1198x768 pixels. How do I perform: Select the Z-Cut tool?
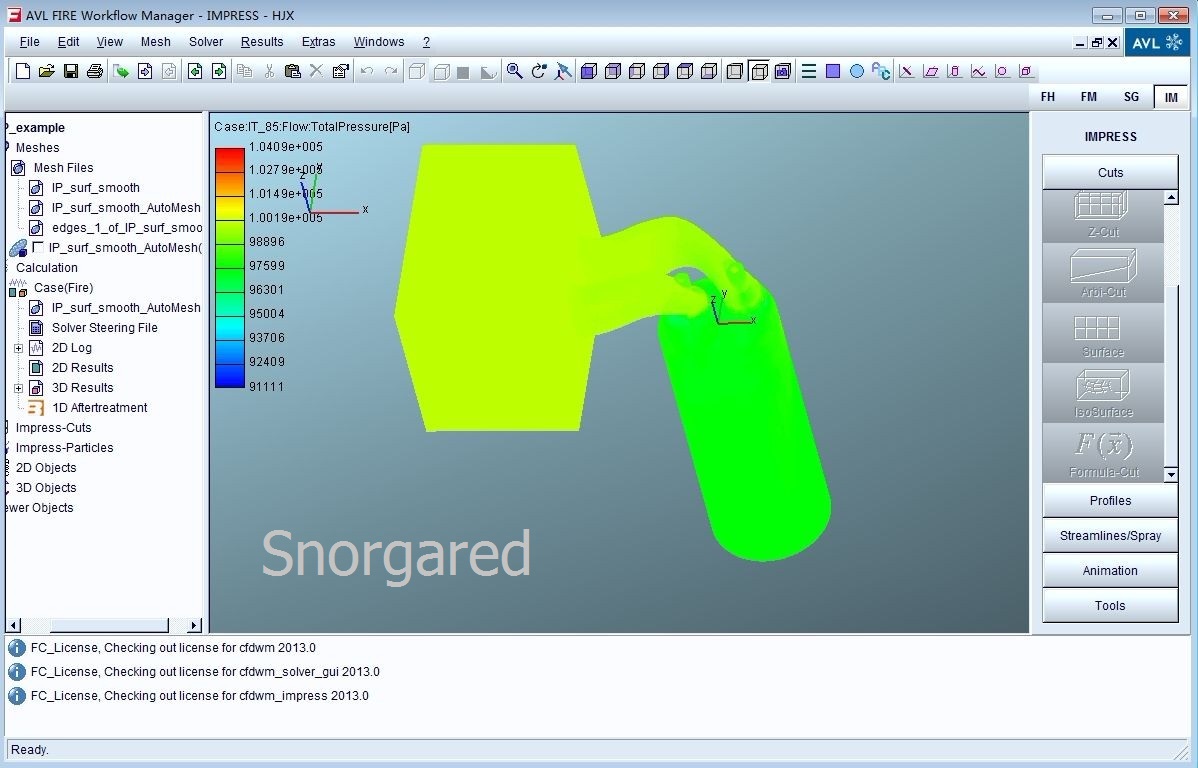(1103, 215)
